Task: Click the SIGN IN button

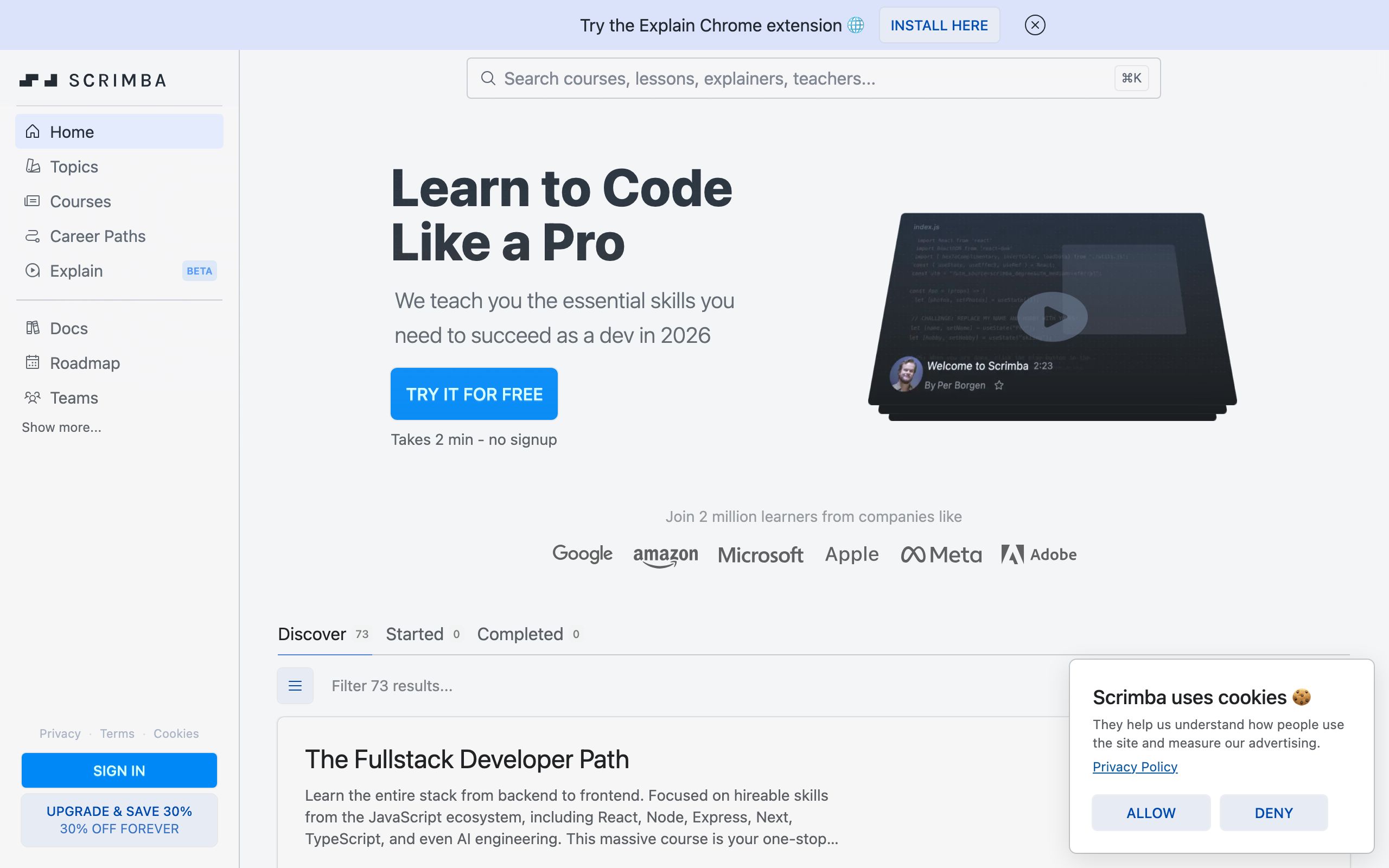Action: 119,770
